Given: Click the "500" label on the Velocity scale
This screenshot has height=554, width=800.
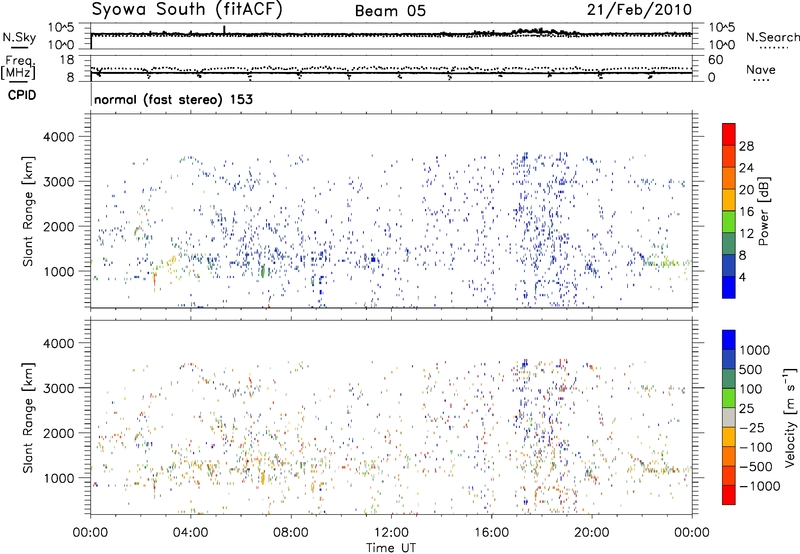Looking at the screenshot, I should click(x=751, y=370).
